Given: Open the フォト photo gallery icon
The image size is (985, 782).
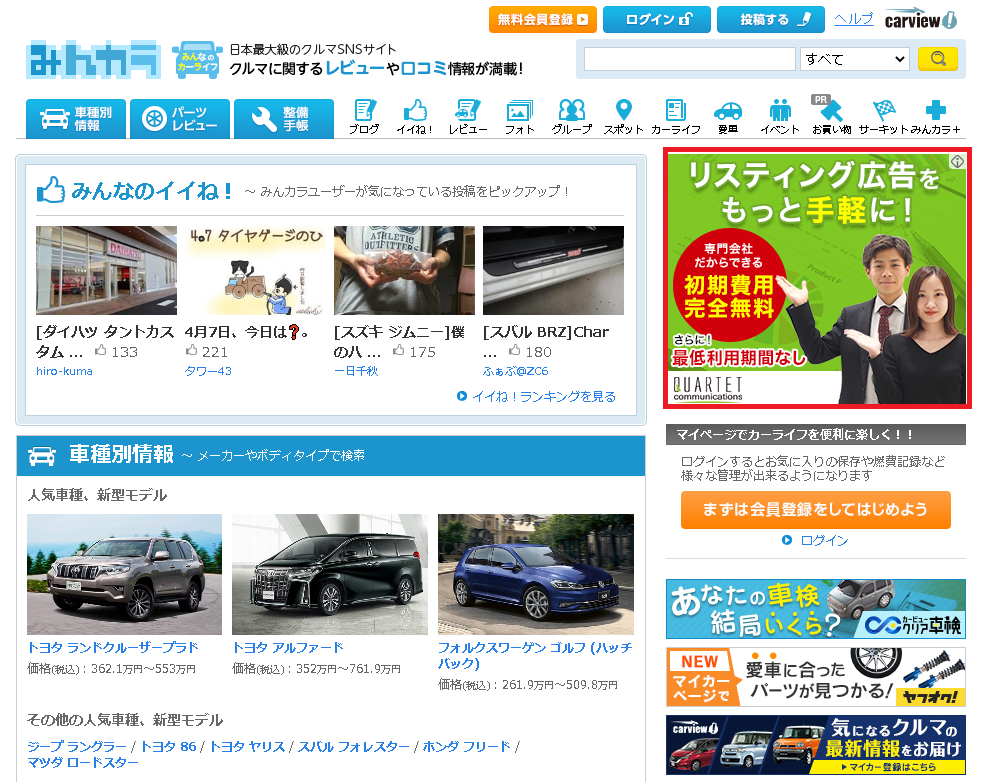Looking at the screenshot, I should [x=520, y=117].
